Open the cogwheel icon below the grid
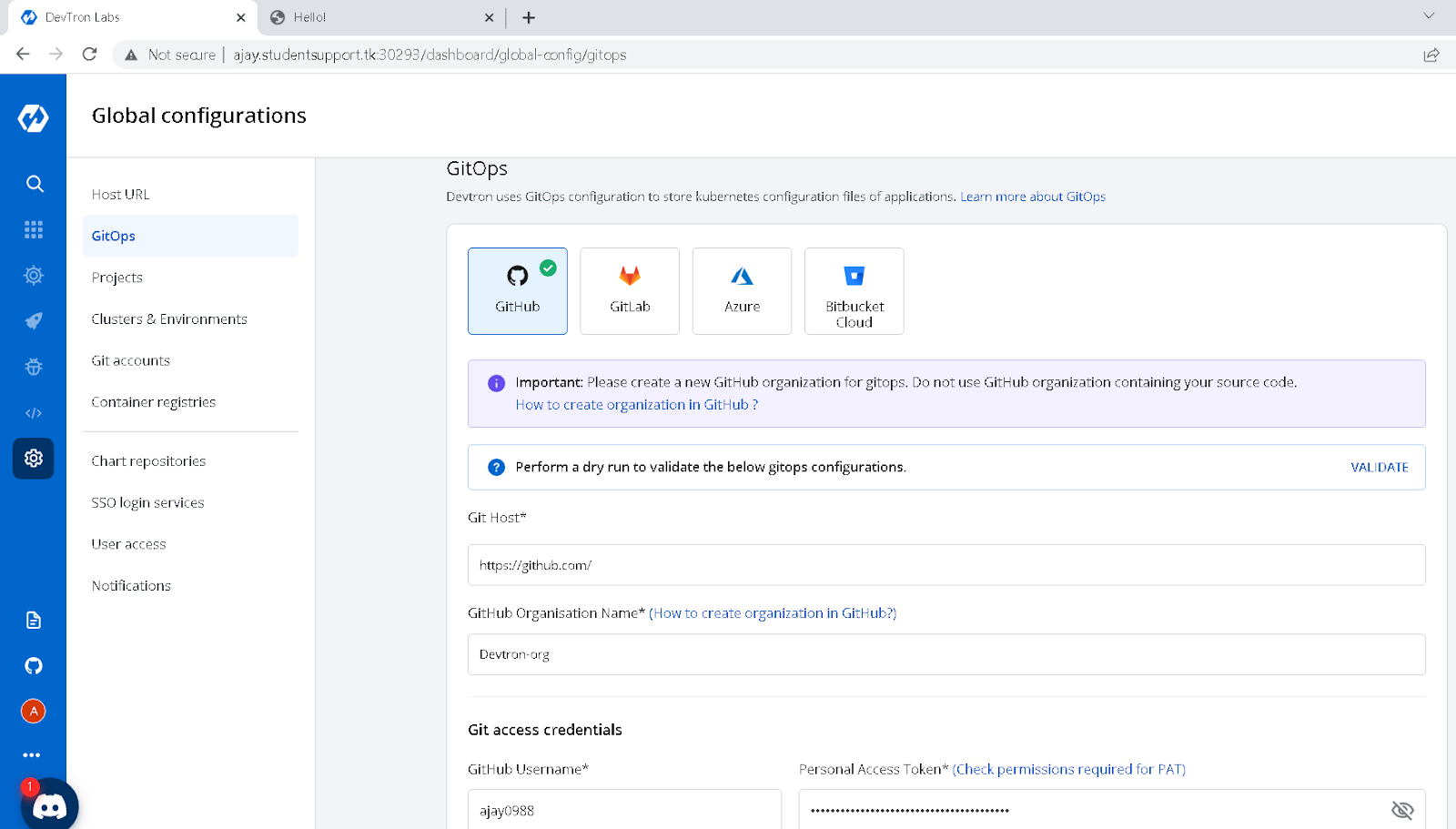The image size is (1456, 829). point(34,275)
